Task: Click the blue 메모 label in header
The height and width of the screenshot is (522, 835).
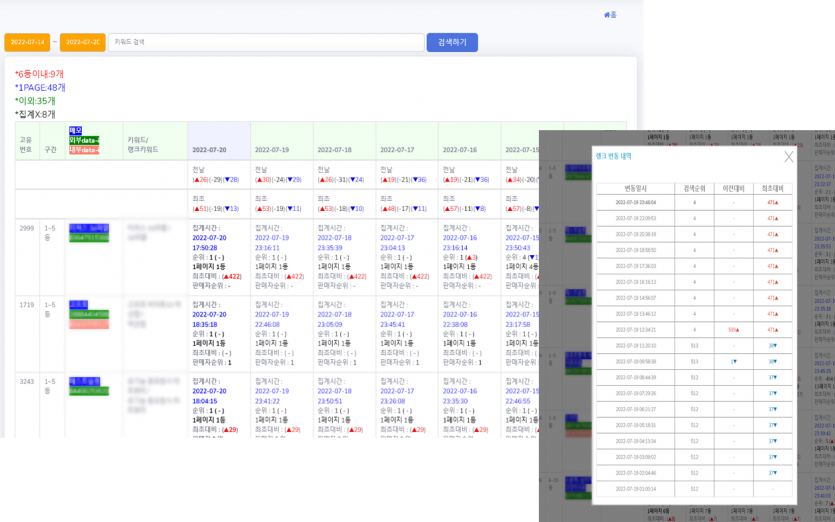Action: (76, 130)
